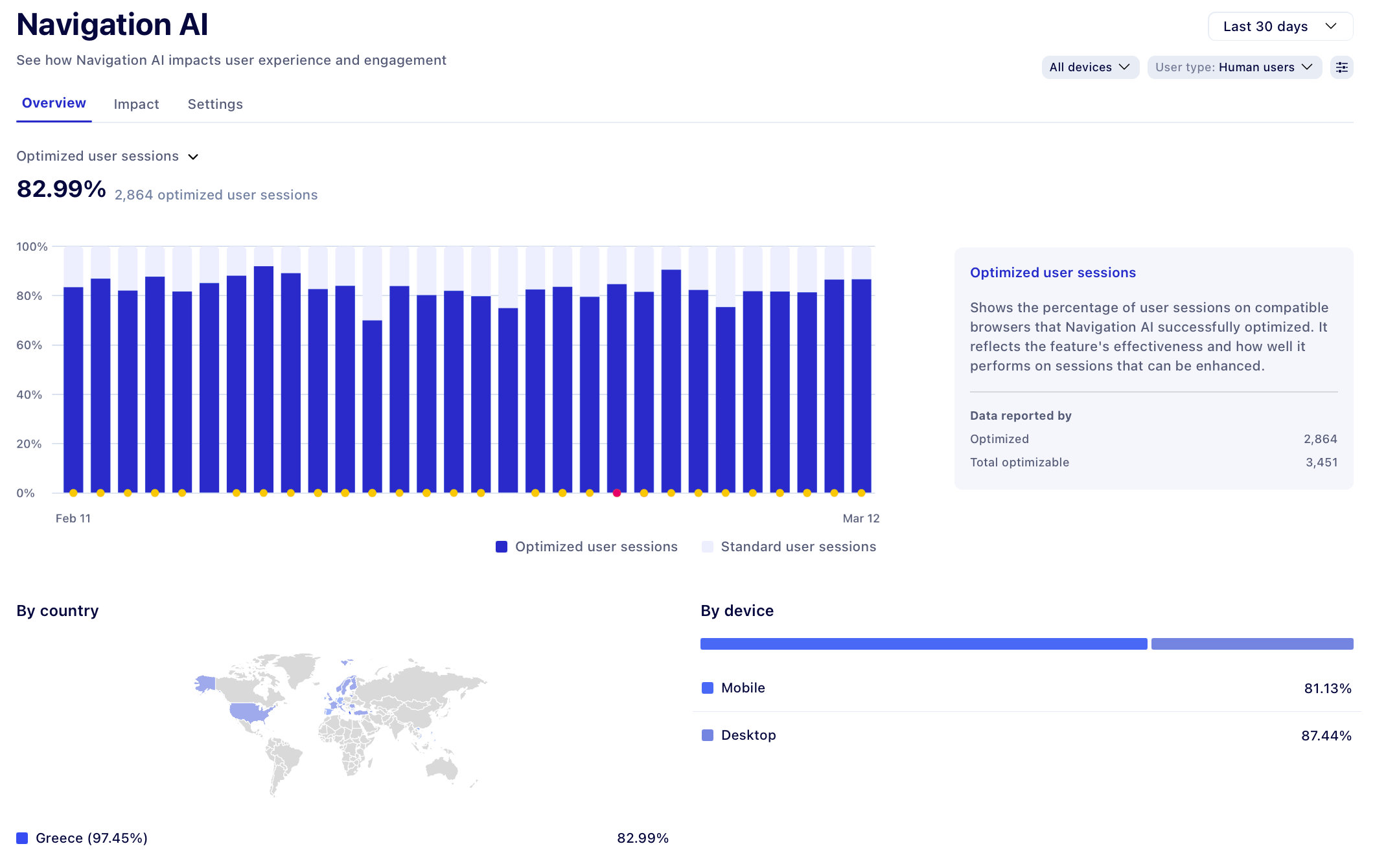Click the Mobile device color square
The height and width of the screenshot is (868, 1375).
pyautogui.click(x=708, y=688)
